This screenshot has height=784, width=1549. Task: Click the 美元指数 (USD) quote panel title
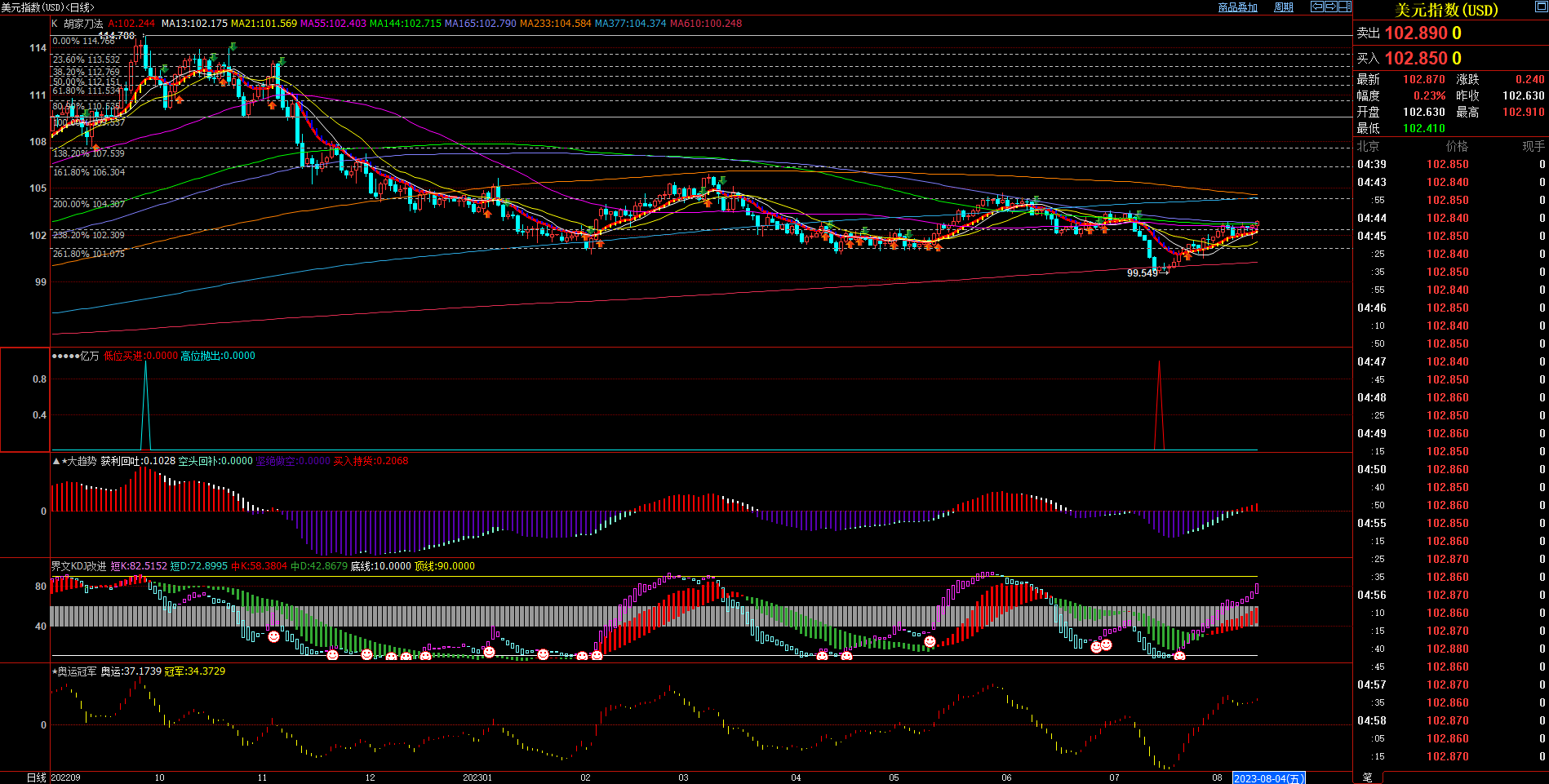tap(1446, 10)
